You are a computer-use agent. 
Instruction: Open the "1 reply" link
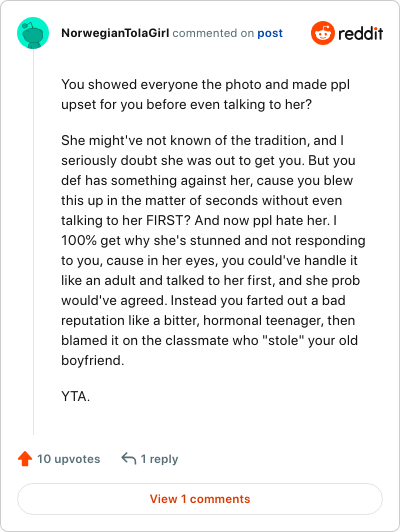tap(159, 459)
